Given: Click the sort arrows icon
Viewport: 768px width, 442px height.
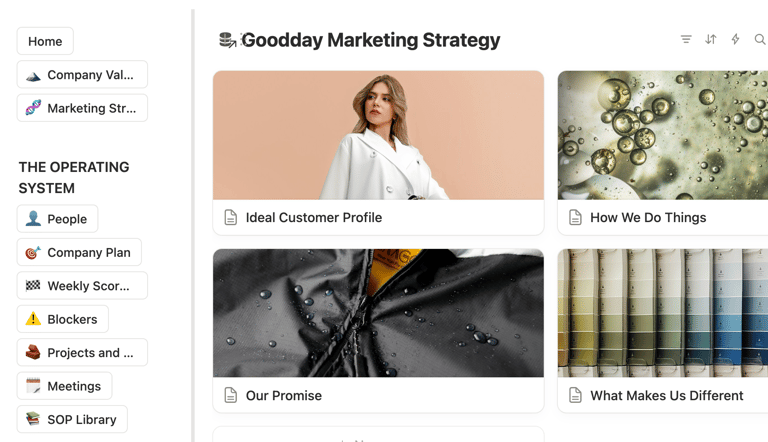Looking at the screenshot, I should (710, 40).
